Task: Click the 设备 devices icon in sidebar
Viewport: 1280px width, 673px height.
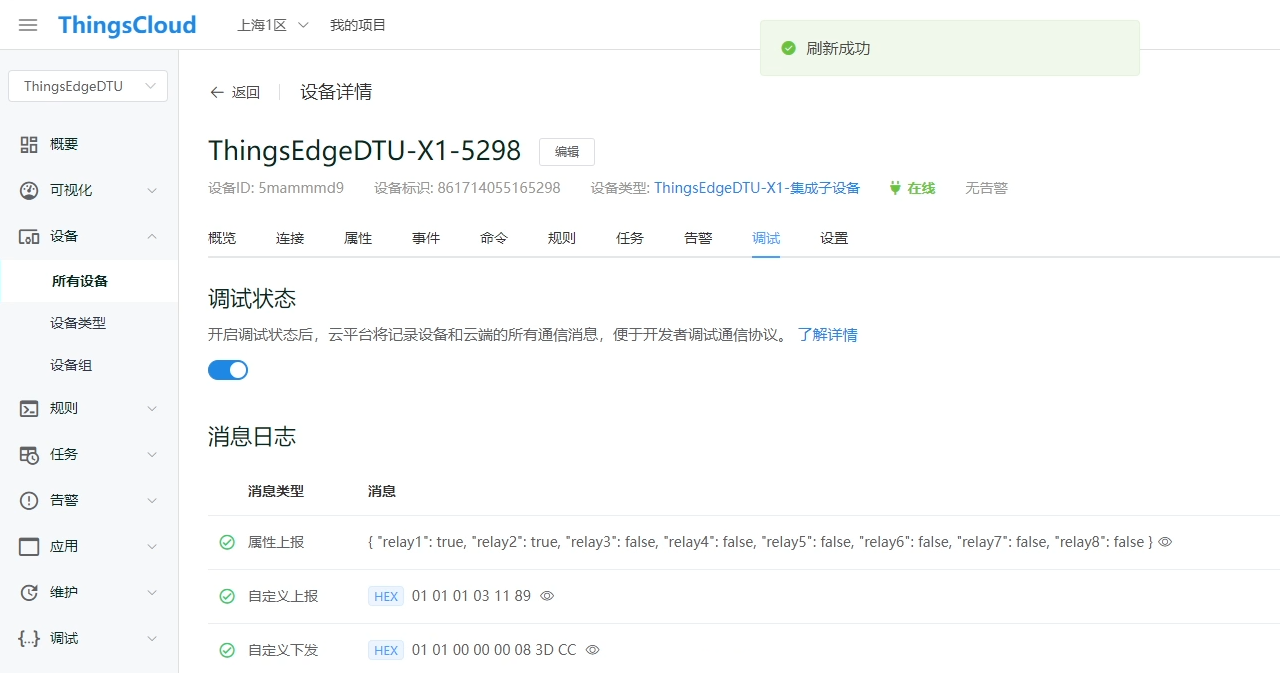Action: point(29,236)
